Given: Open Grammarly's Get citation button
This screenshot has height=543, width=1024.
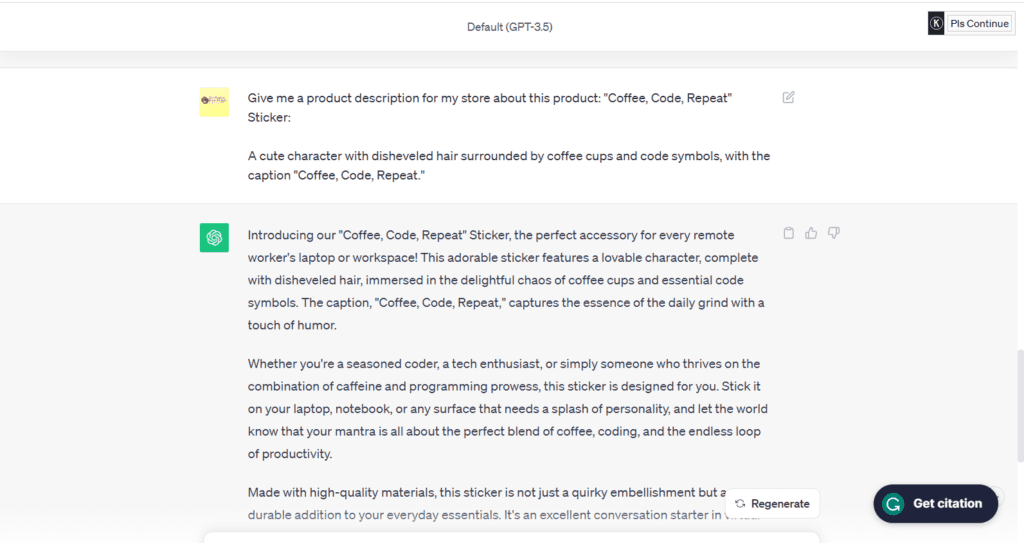Looking at the screenshot, I should pyautogui.click(x=935, y=503).
